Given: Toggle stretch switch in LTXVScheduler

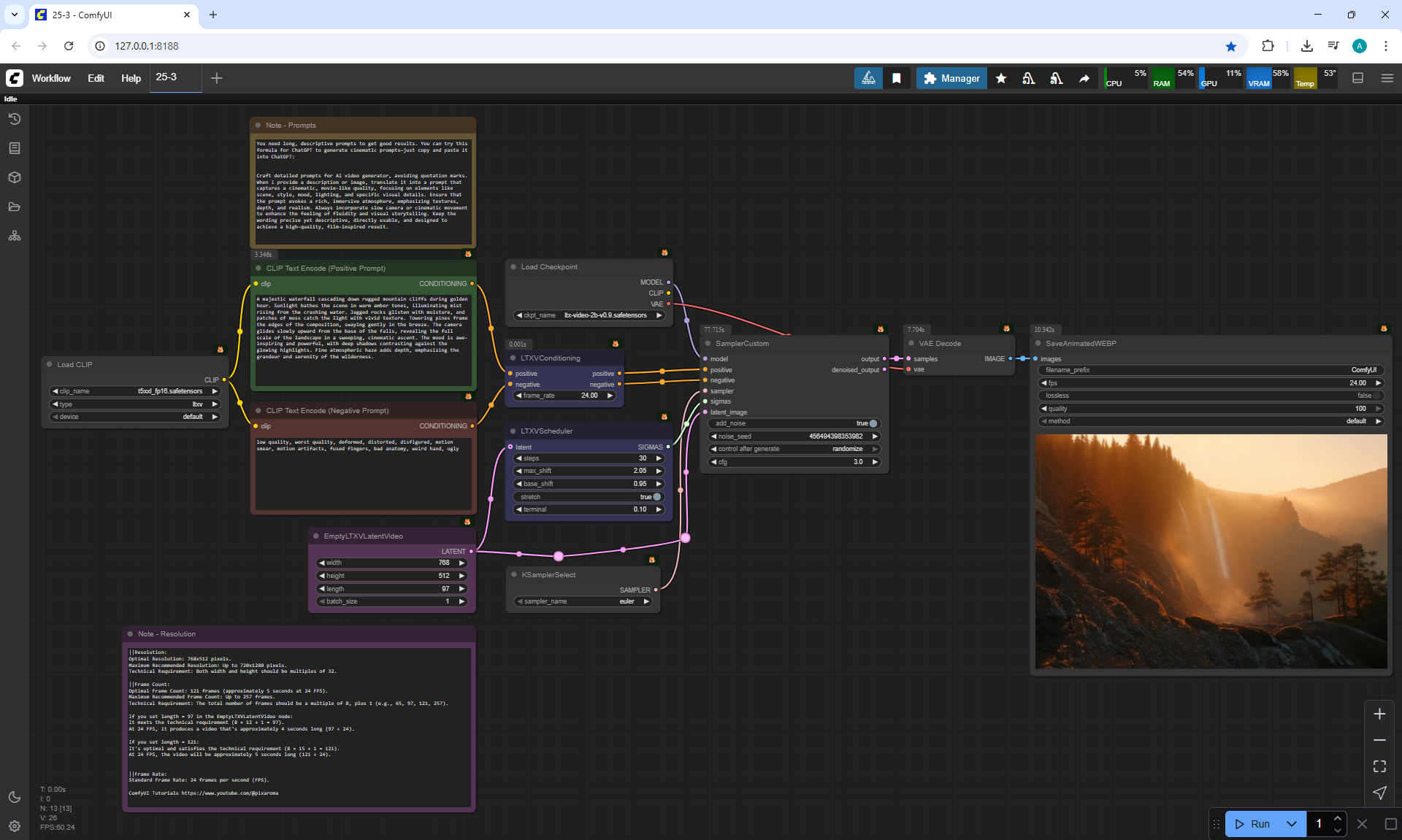Looking at the screenshot, I should coord(656,497).
